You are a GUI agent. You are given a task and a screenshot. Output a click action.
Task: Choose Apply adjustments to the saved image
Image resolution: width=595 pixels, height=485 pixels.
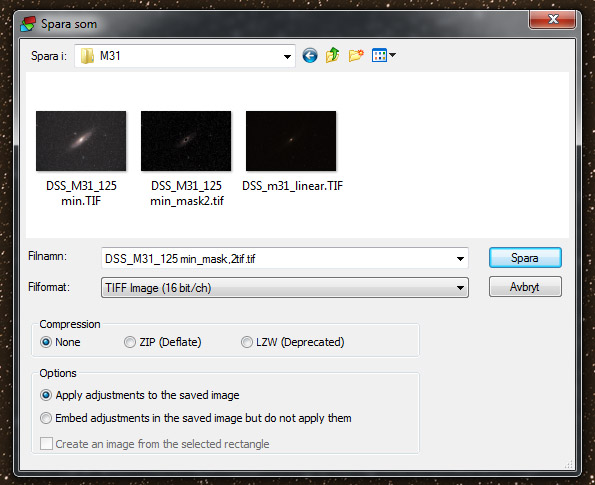click(46, 395)
